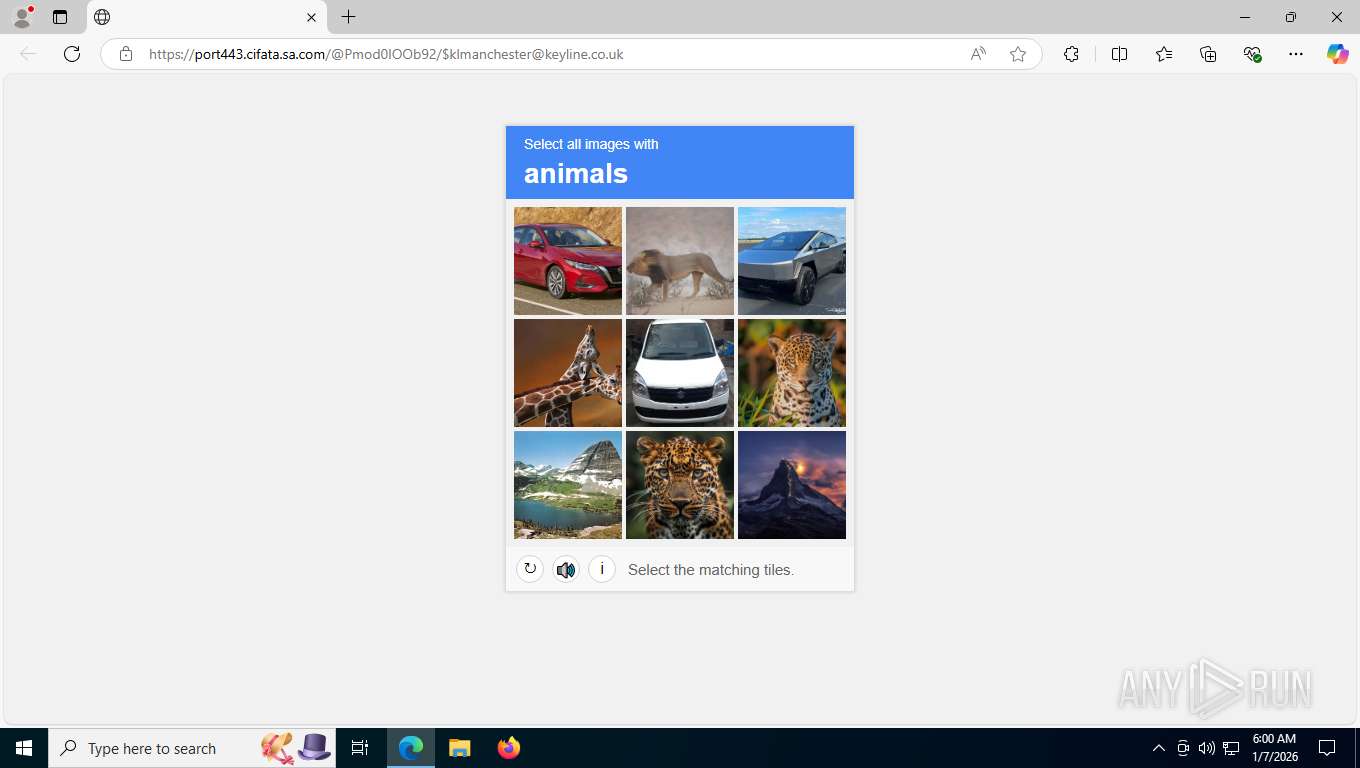Open Microsoft Edge from the taskbar
This screenshot has height=768, width=1360.
(411, 748)
